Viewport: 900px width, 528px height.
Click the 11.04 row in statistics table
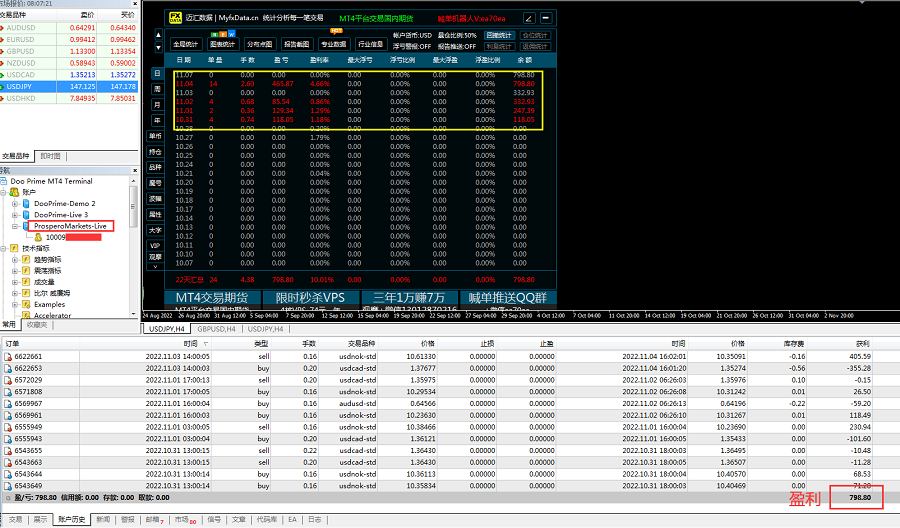pos(355,84)
